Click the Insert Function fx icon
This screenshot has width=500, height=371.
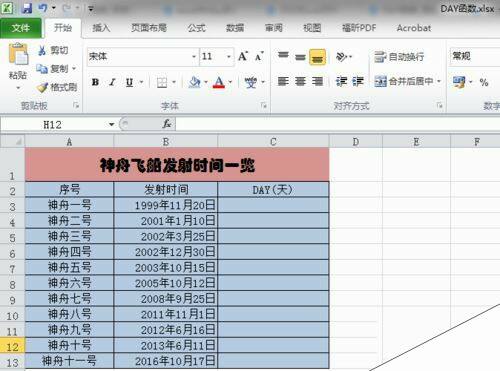click(x=167, y=124)
